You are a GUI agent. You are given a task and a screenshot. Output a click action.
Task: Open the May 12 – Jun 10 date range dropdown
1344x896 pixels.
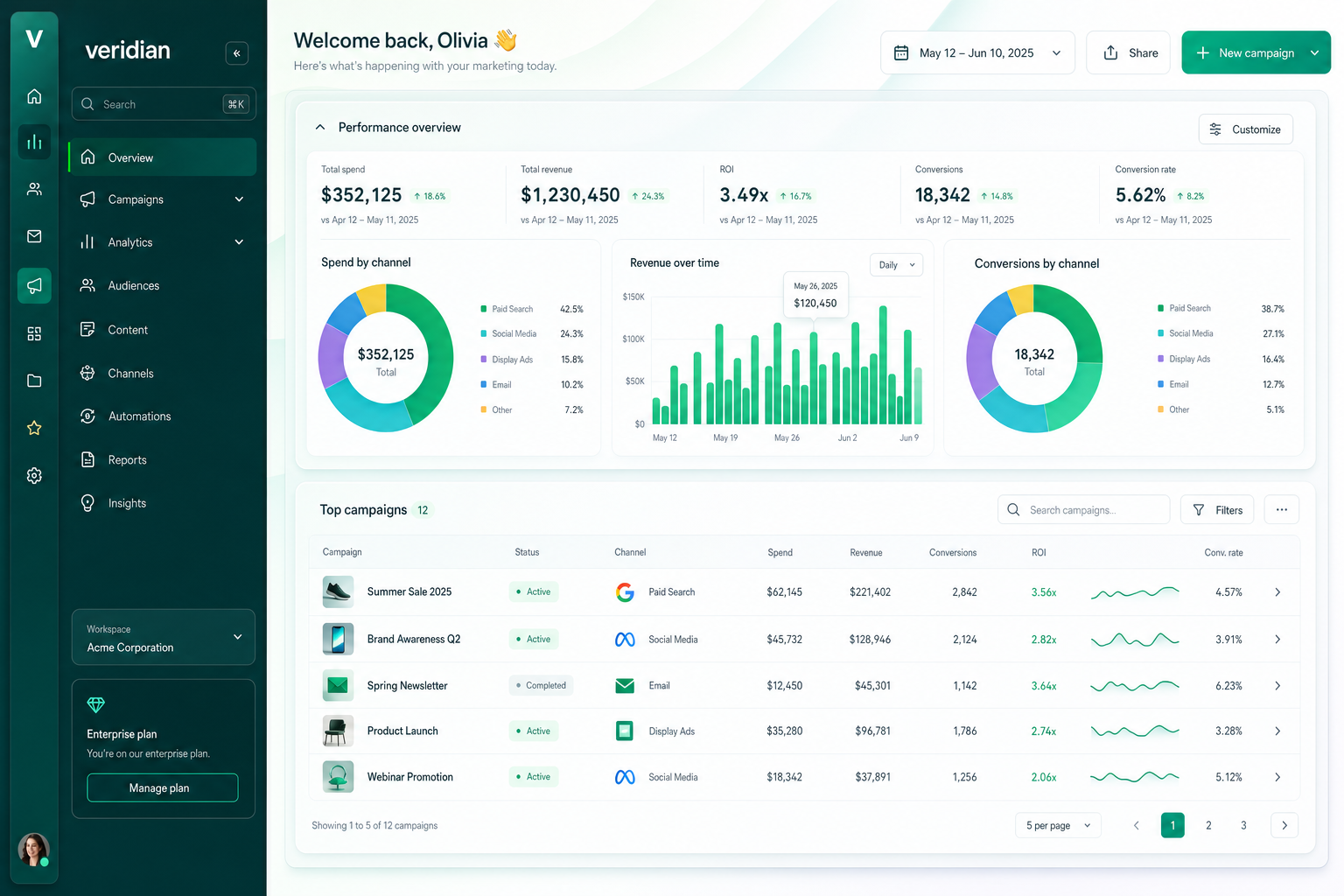tap(977, 53)
